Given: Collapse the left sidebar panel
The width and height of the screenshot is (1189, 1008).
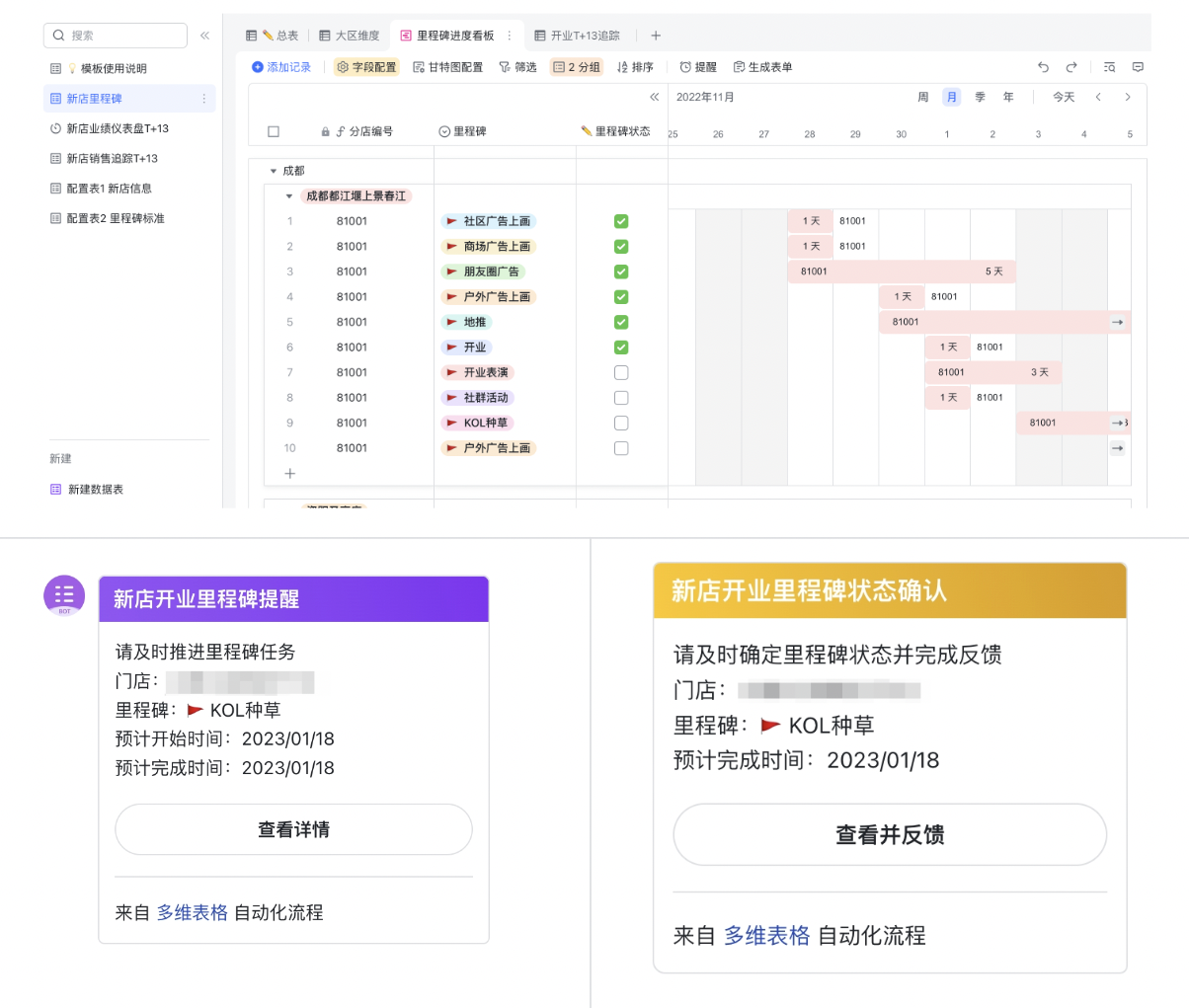Looking at the screenshot, I should 204,36.
